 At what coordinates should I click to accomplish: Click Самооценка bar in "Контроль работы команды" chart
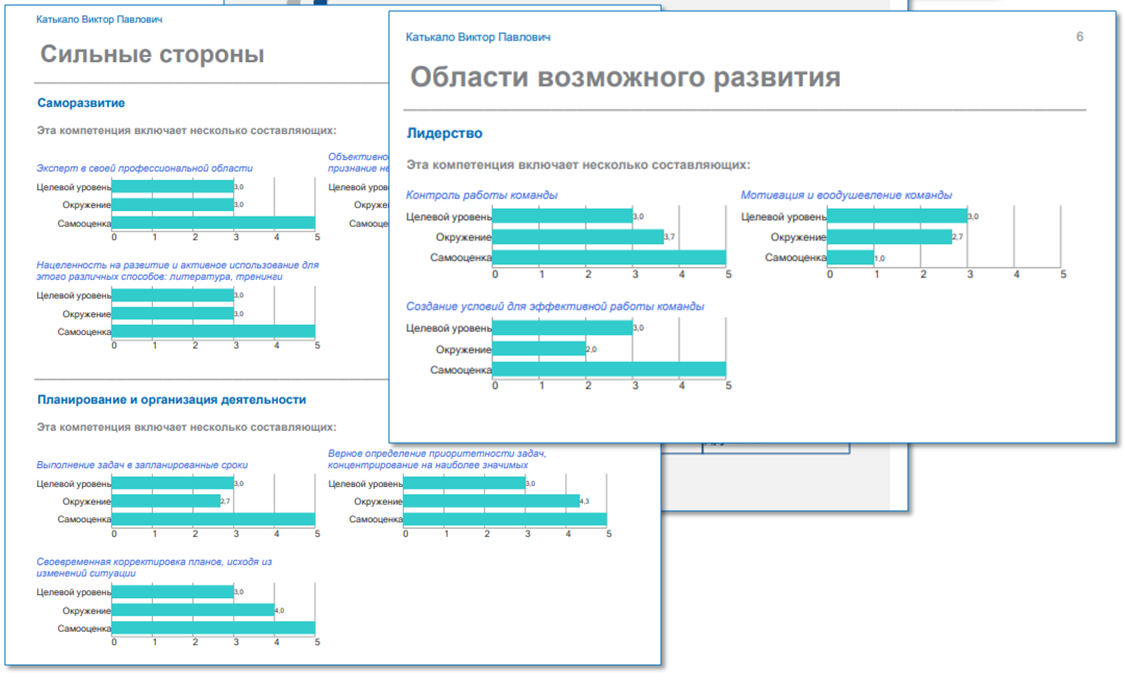pyautogui.click(x=609, y=258)
